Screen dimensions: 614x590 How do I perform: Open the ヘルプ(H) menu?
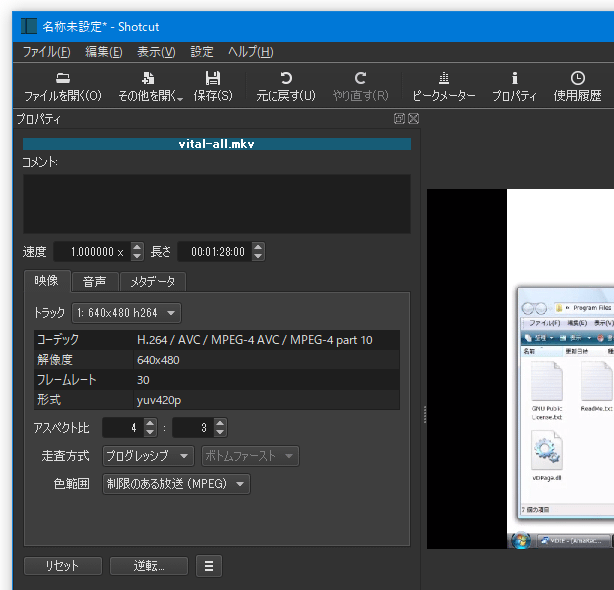coord(251,52)
